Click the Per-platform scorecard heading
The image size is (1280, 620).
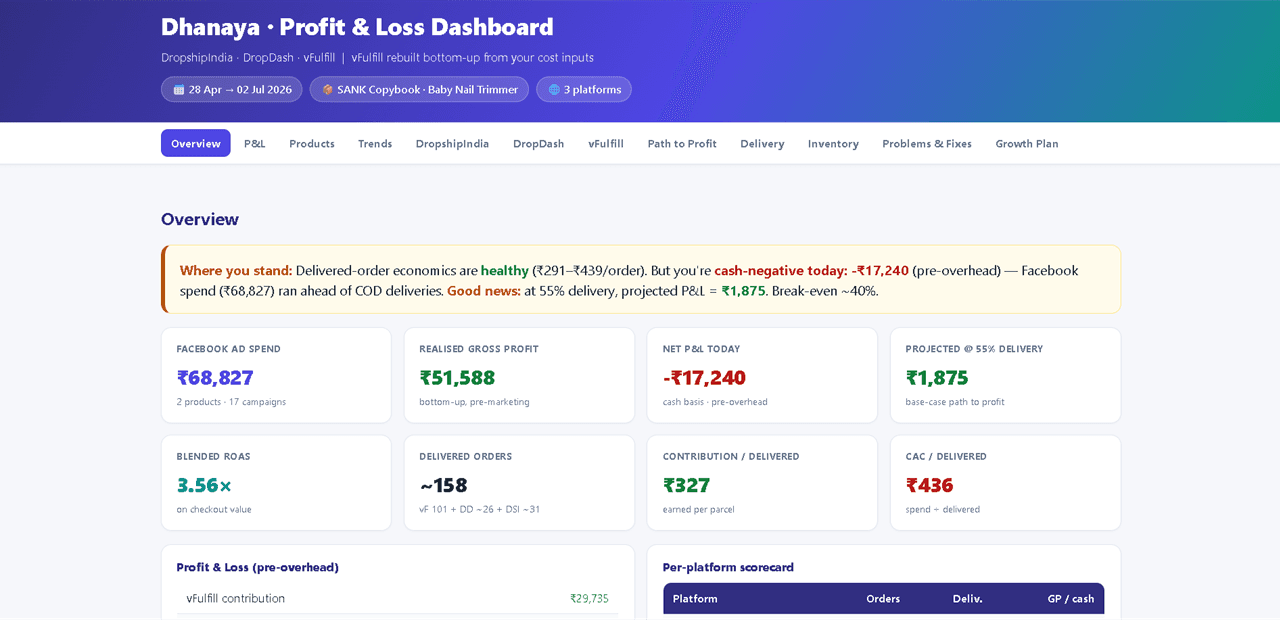point(728,567)
